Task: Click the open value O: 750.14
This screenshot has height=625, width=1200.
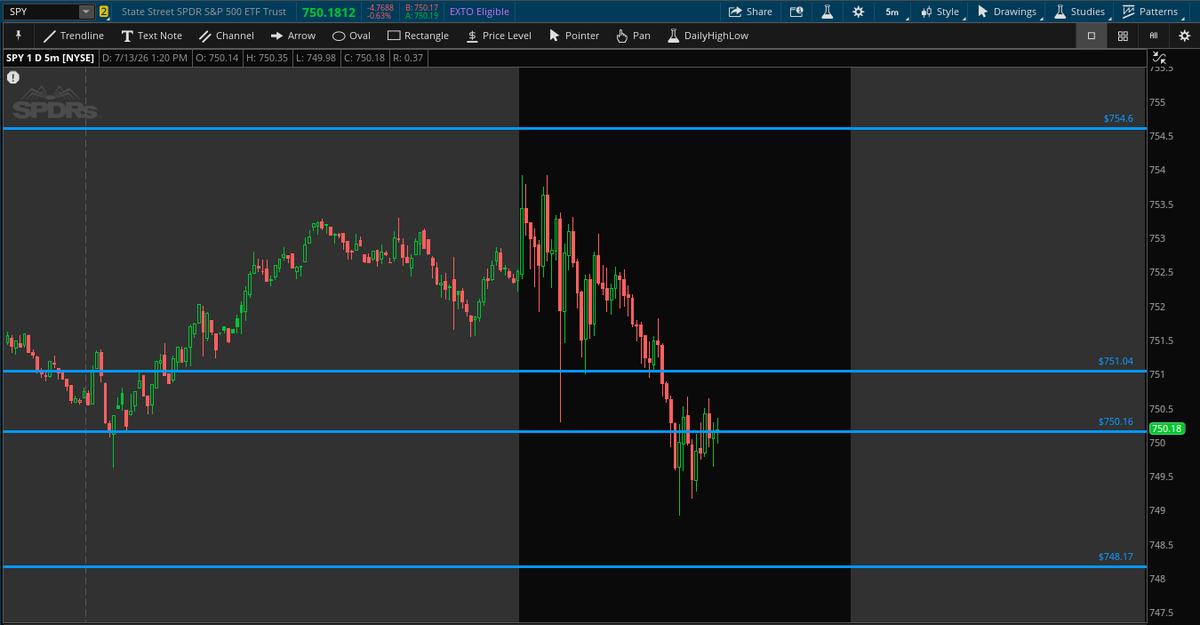Action: (x=217, y=58)
